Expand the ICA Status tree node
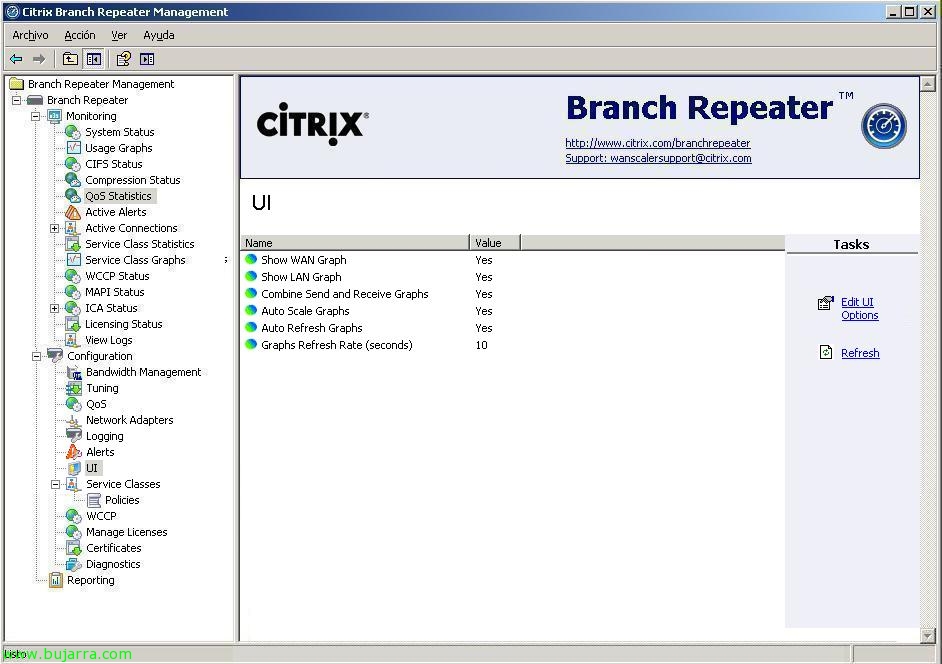This screenshot has height=664, width=942. click(x=55, y=308)
